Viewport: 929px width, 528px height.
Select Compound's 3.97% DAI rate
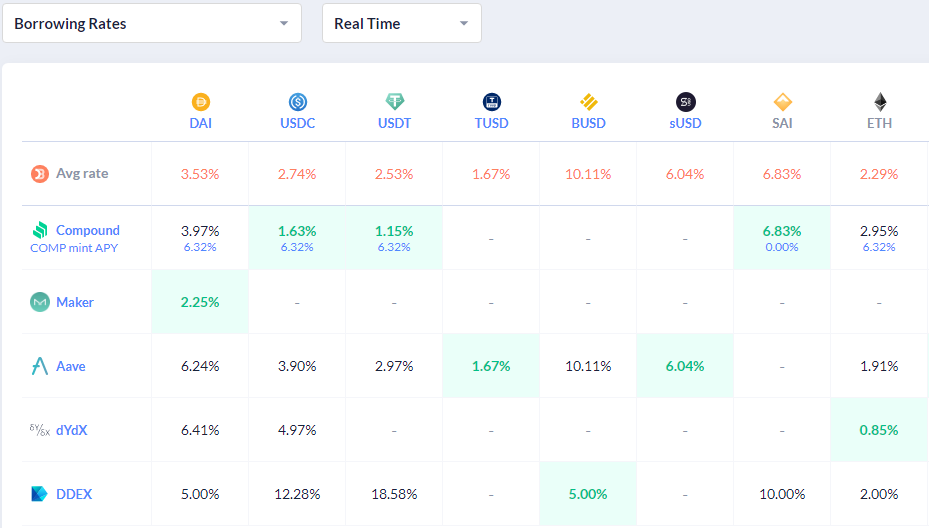point(200,231)
